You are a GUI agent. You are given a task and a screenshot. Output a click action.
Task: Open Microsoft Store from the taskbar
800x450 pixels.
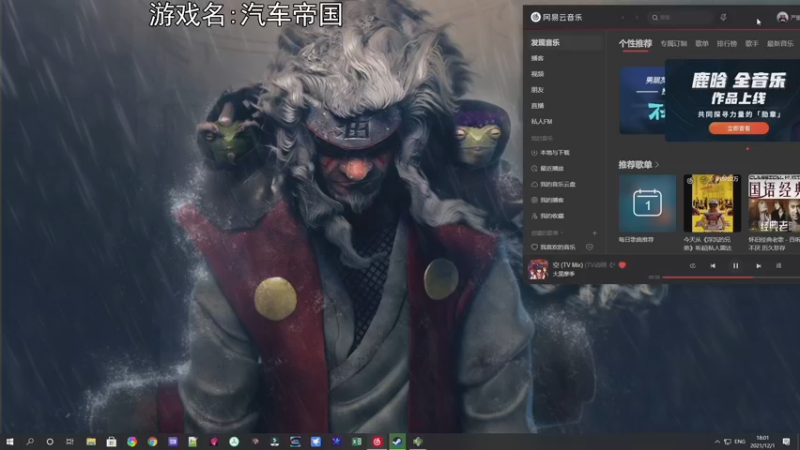click(111, 442)
